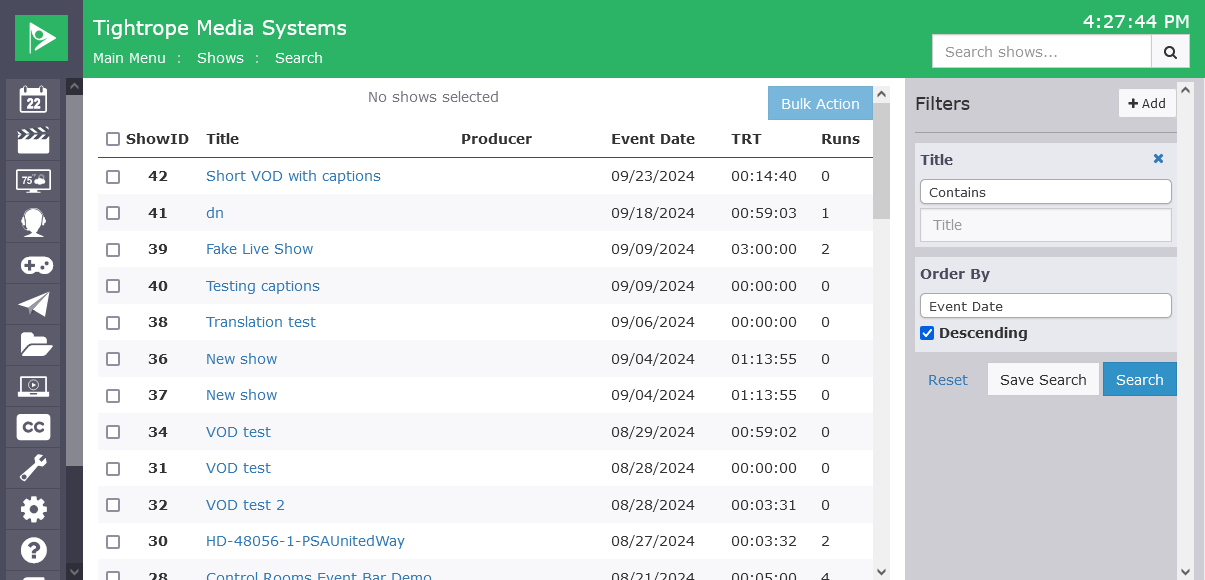Screen dimensions: 1205x580
Task: Open the Contains condition dropdown
Action: click(1045, 192)
